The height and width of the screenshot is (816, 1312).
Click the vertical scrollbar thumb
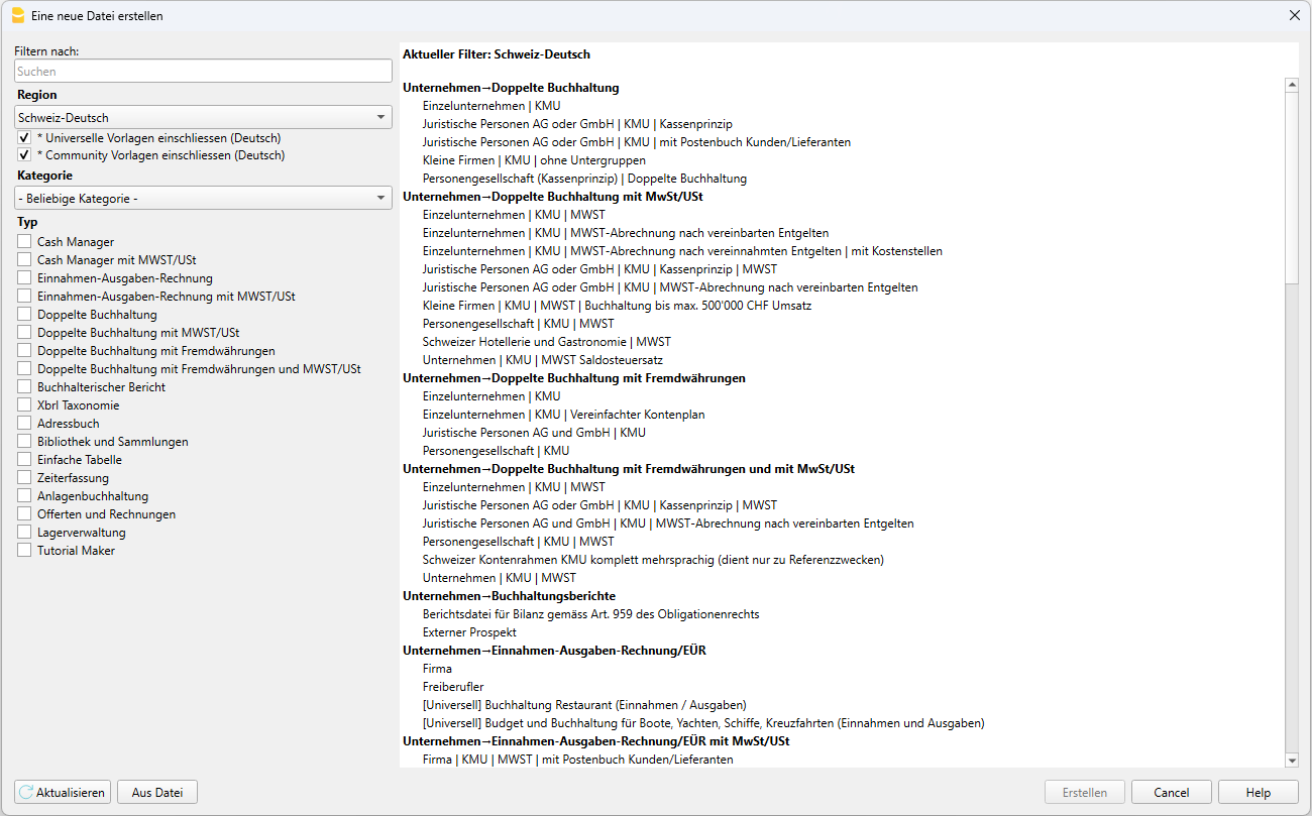pyautogui.click(x=1291, y=189)
